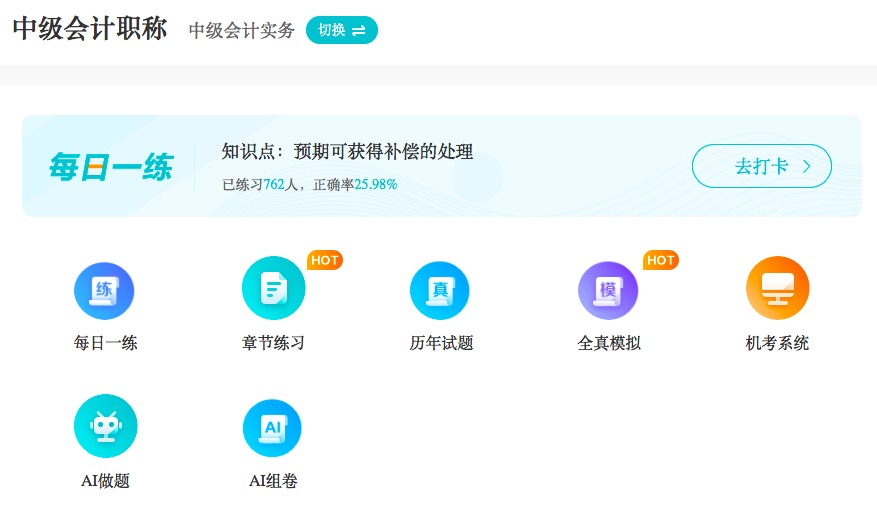The image size is (877, 508).
Task: Click the 切换 switch subject button
Action: click(x=342, y=30)
